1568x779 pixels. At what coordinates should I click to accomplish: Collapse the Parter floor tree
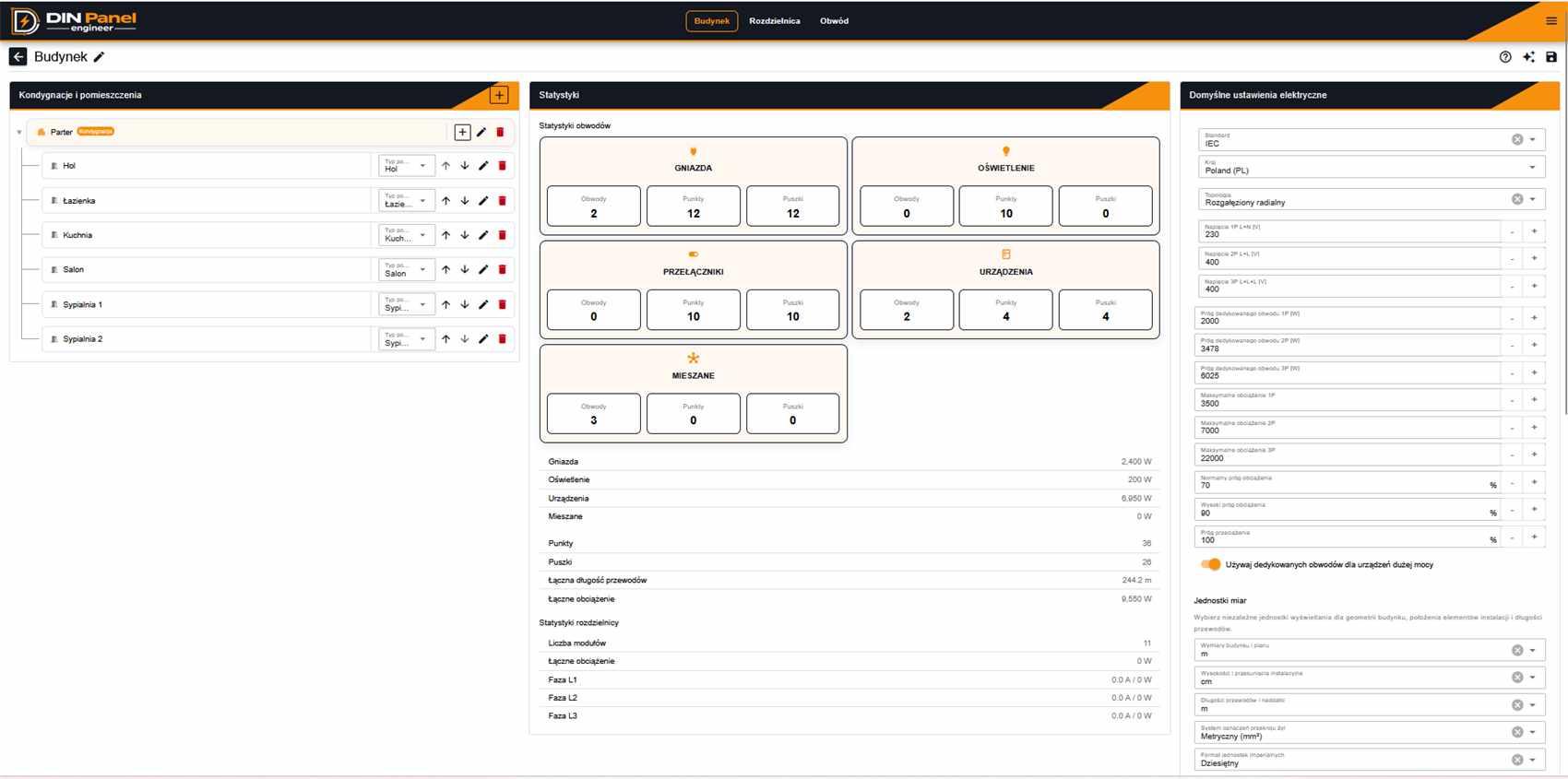coord(19,133)
